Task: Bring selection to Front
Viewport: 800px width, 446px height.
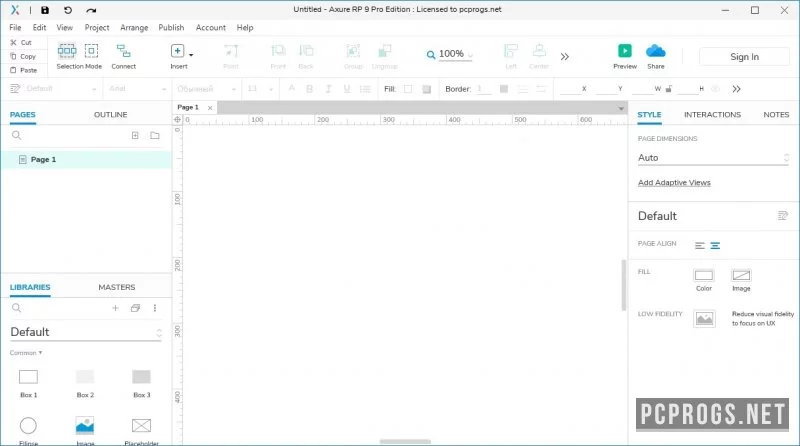Action: pyautogui.click(x=278, y=55)
